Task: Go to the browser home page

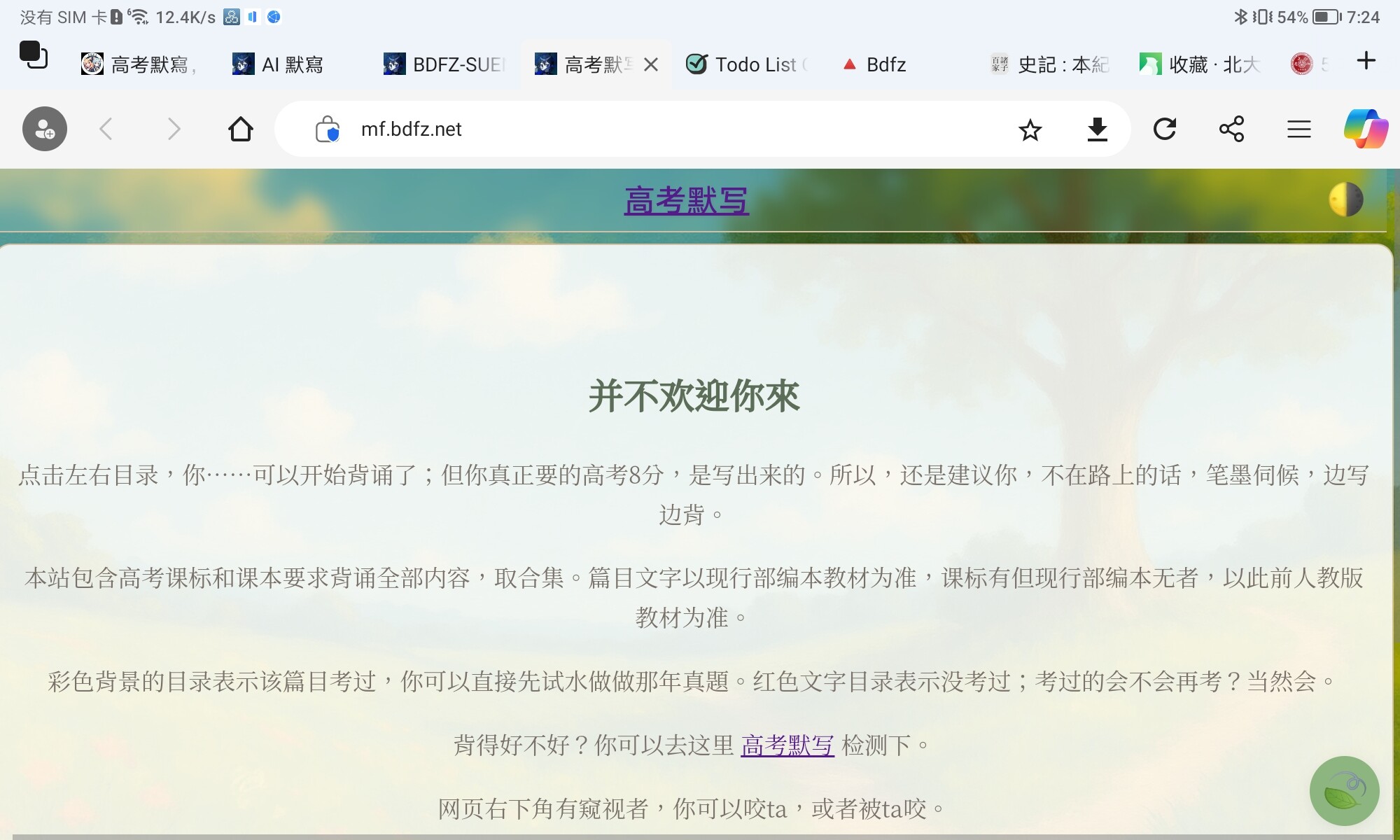Action: 240,129
